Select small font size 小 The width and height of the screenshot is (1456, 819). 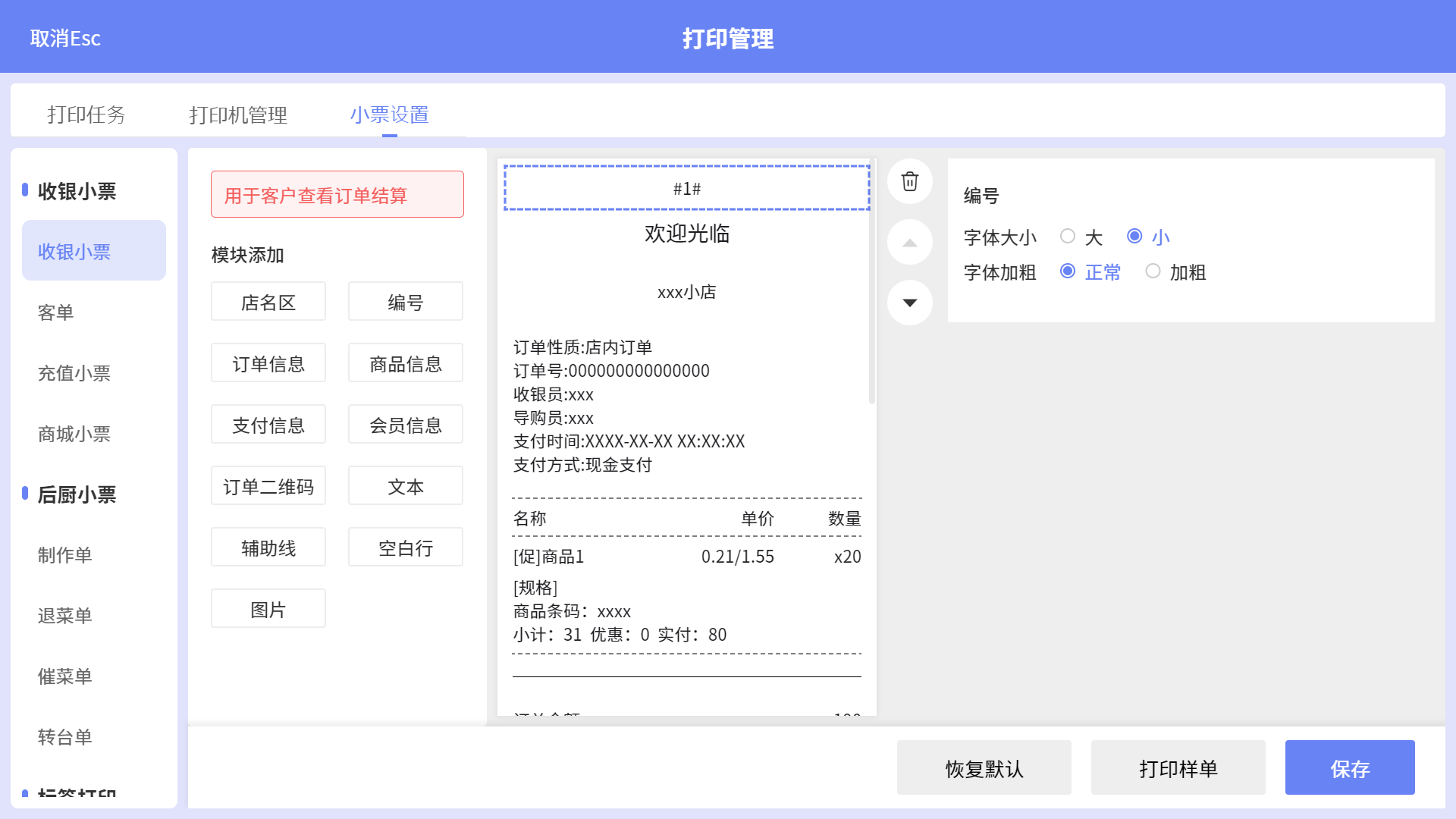tap(1134, 237)
